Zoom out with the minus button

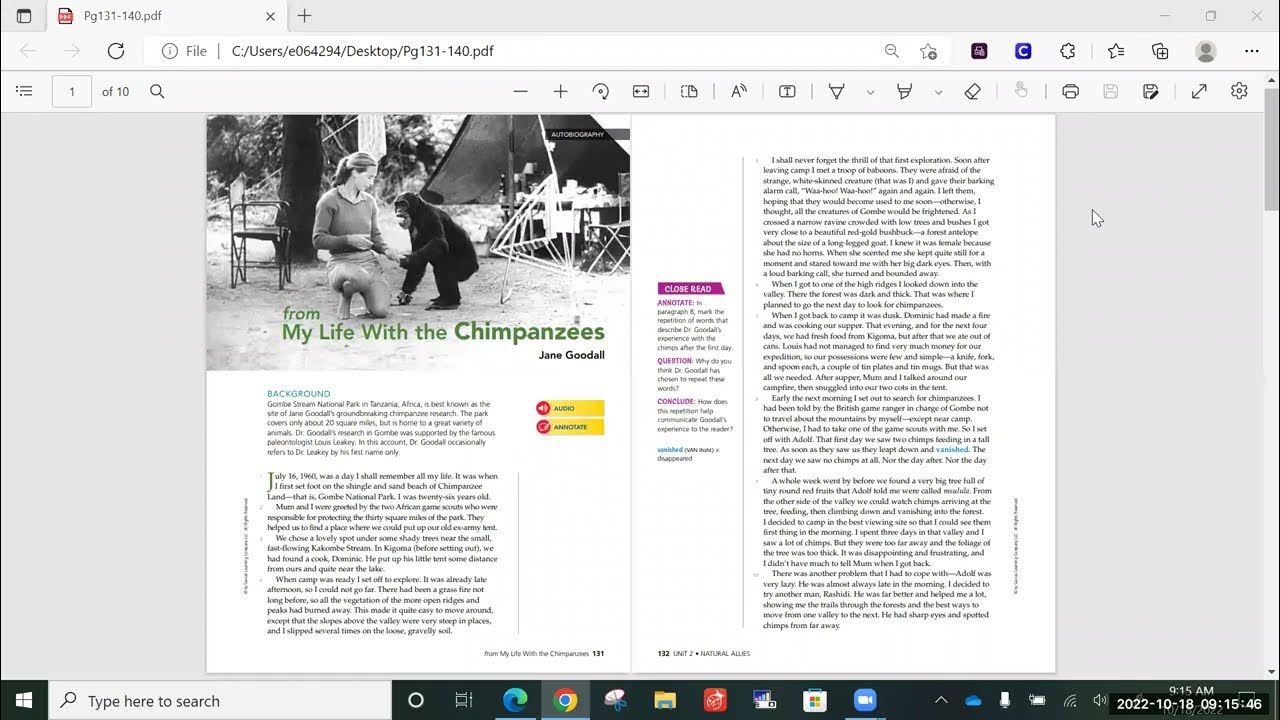pyautogui.click(x=520, y=91)
